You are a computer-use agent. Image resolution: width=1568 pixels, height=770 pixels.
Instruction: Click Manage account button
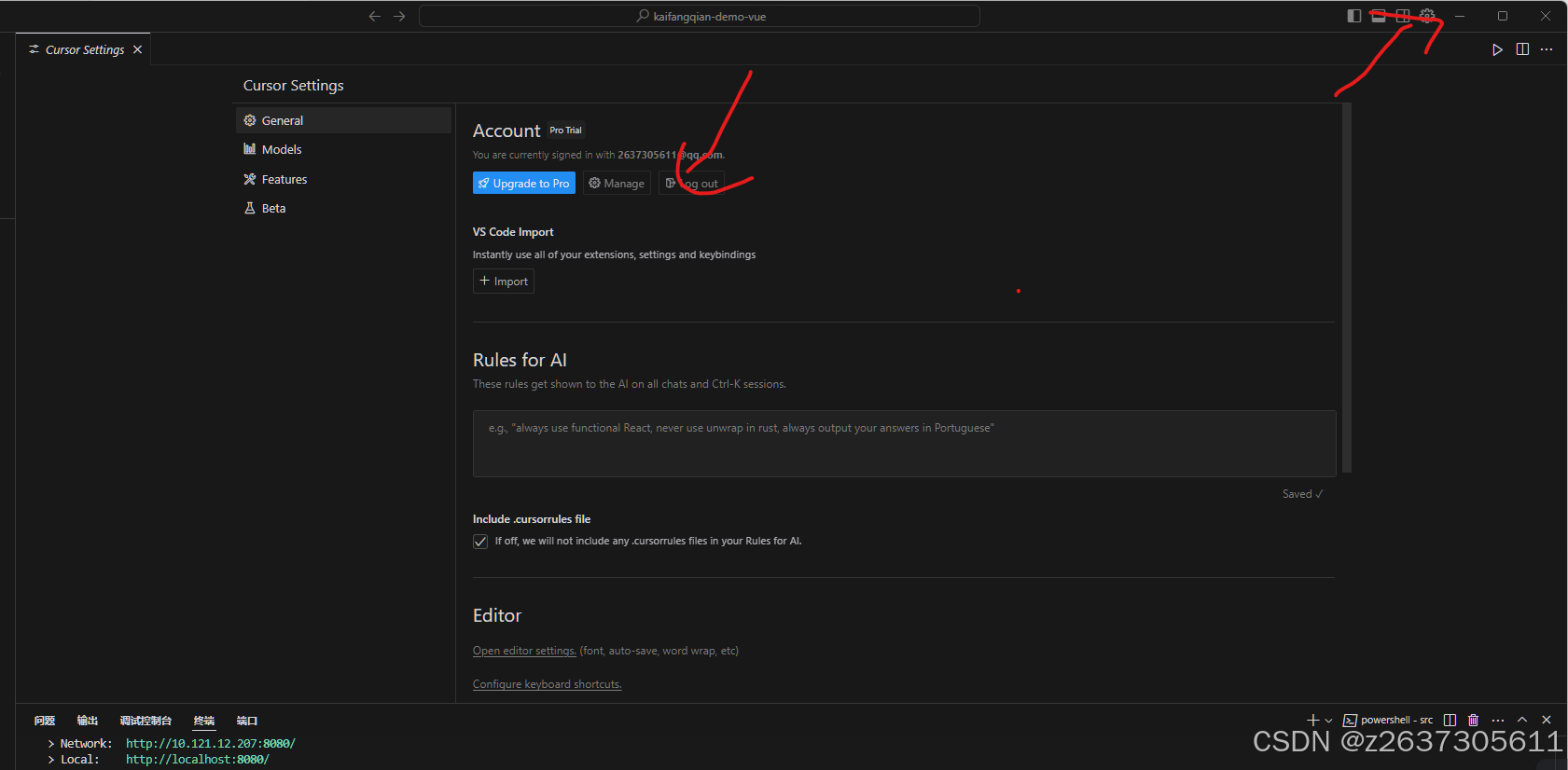617,184
